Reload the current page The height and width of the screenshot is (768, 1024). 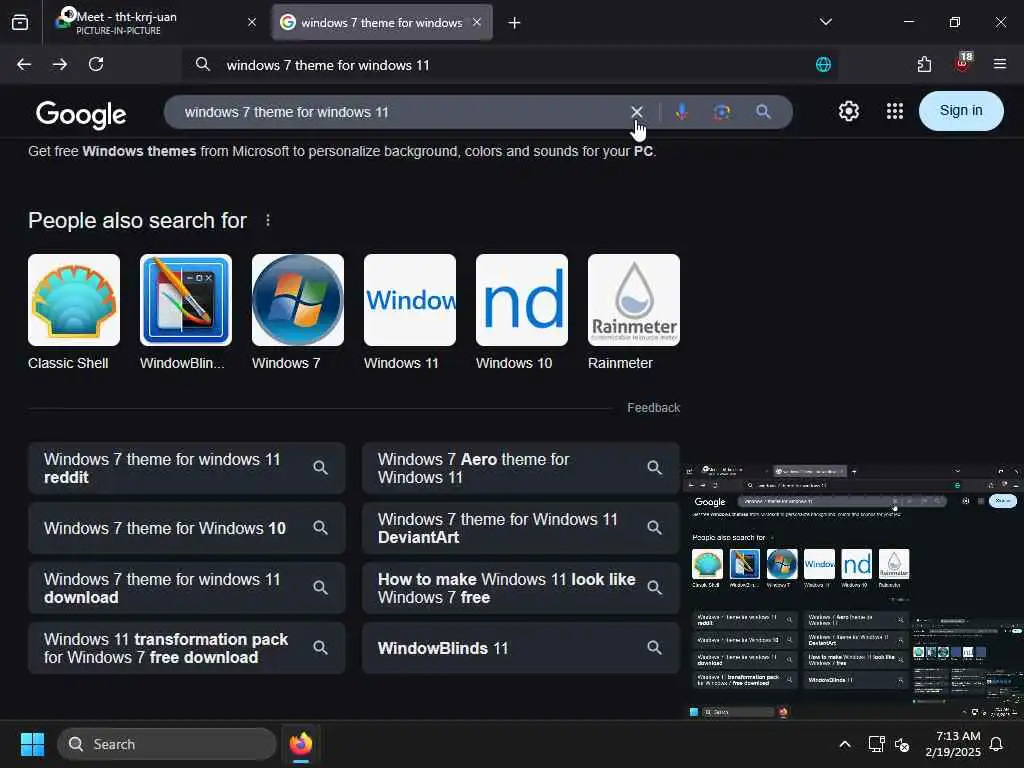[x=96, y=65]
